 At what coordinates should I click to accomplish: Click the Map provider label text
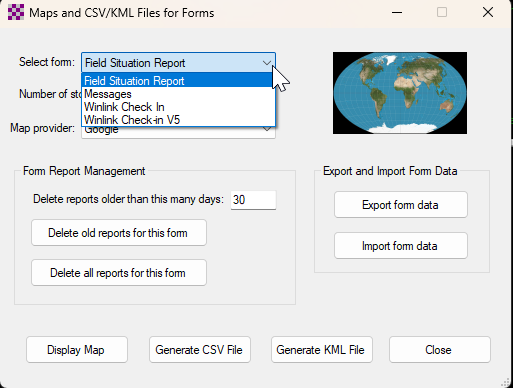point(42,128)
